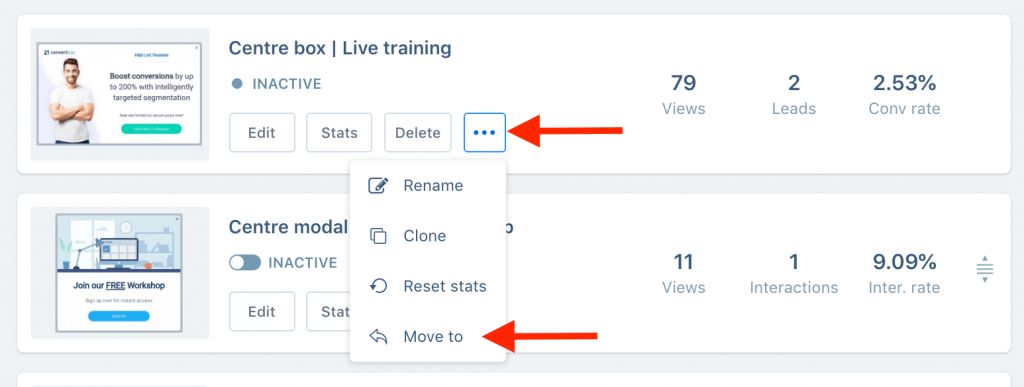Viewport: 1024px width, 387px height.
Task: Click the Move to arrow icon
Action: [379, 337]
